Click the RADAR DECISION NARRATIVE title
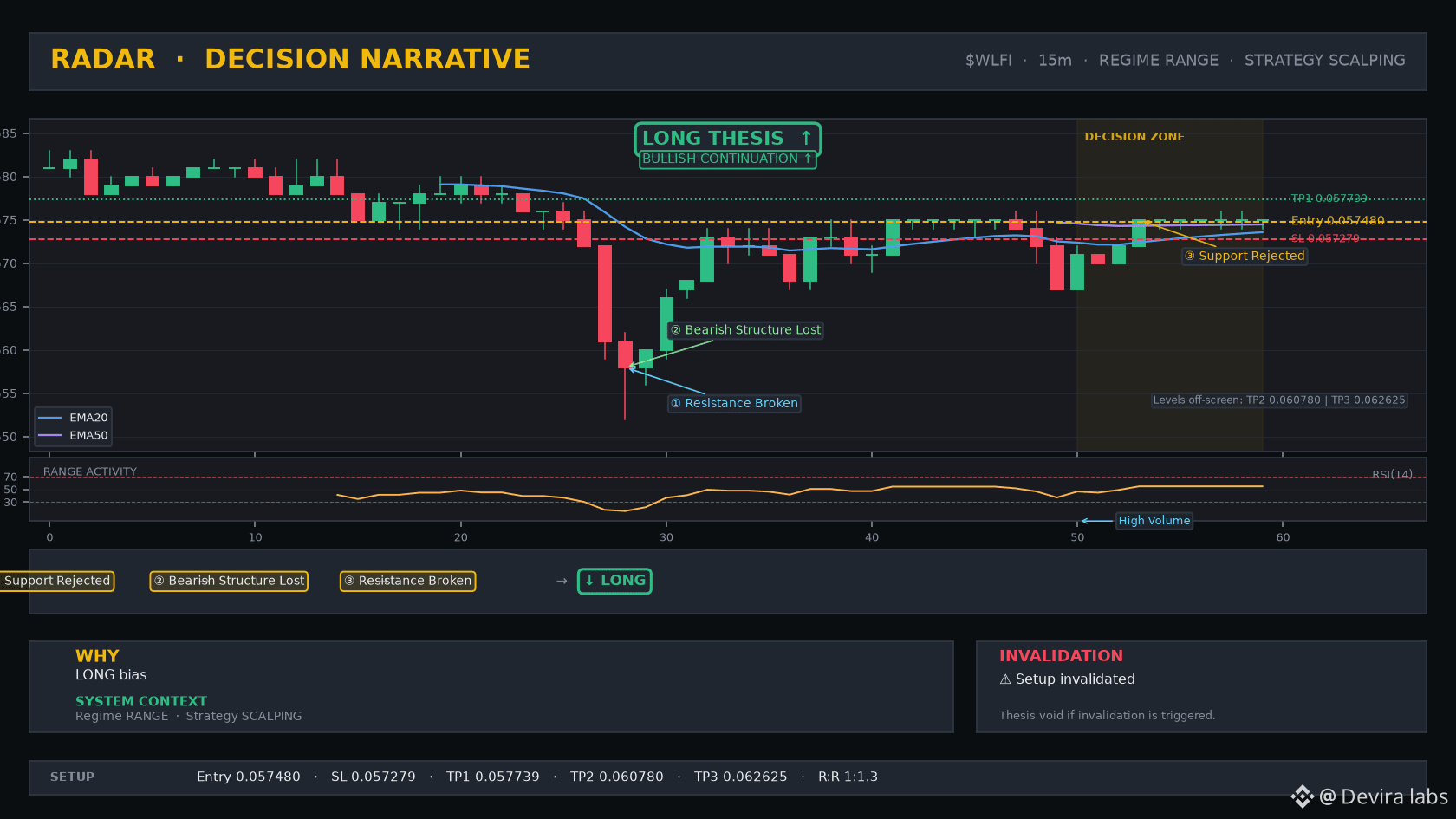 tap(290, 59)
